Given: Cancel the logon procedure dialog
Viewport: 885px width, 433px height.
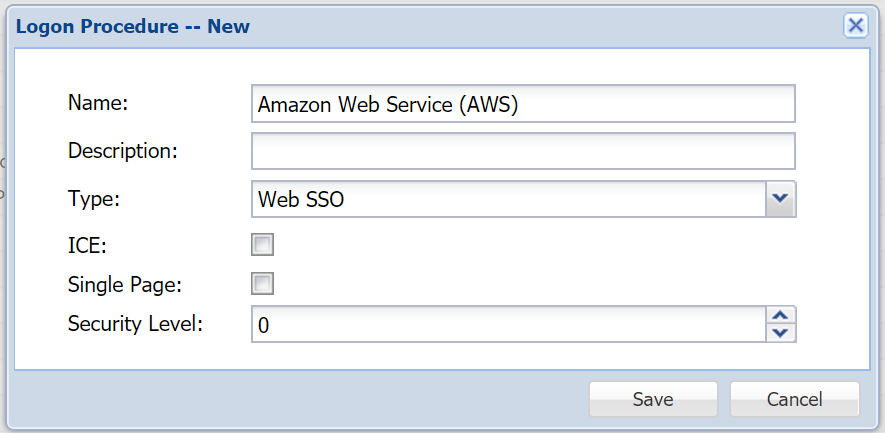Looking at the screenshot, I should point(794,399).
